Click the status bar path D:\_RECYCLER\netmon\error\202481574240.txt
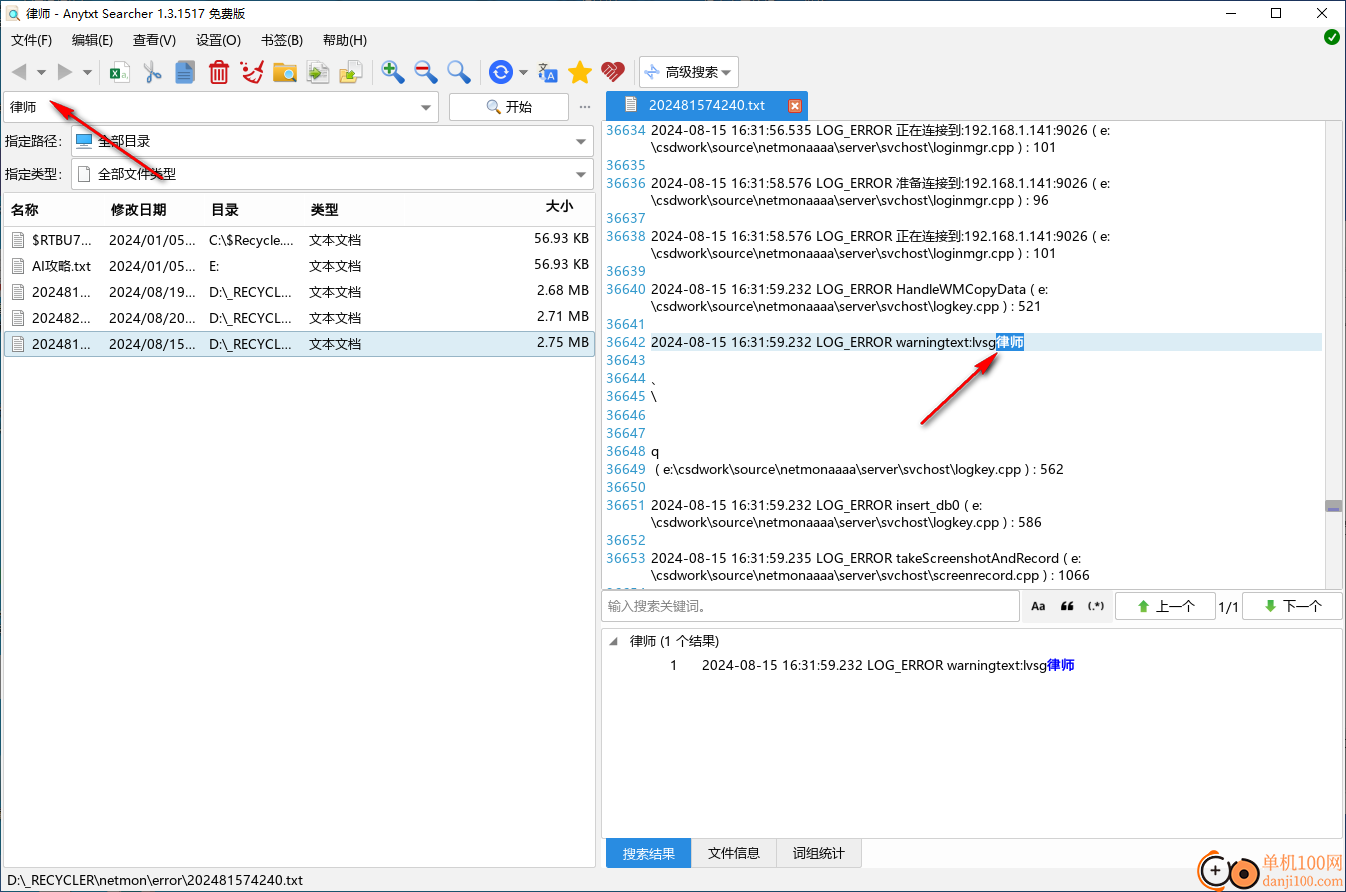Viewport: 1346px width, 892px height. pyautogui.click(x=154, y=880)
